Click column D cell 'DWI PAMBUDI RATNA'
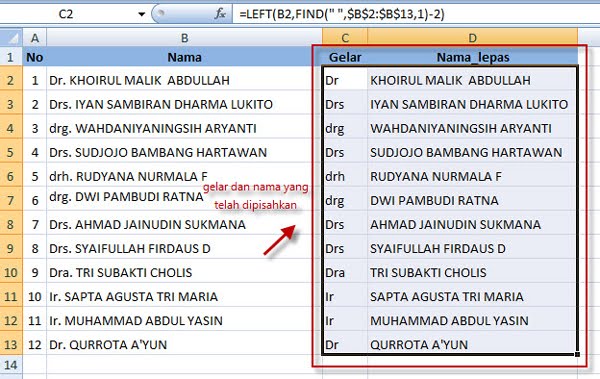Viewport: 600px width, 379px height. pyautogui.click(x=473, y=200)
